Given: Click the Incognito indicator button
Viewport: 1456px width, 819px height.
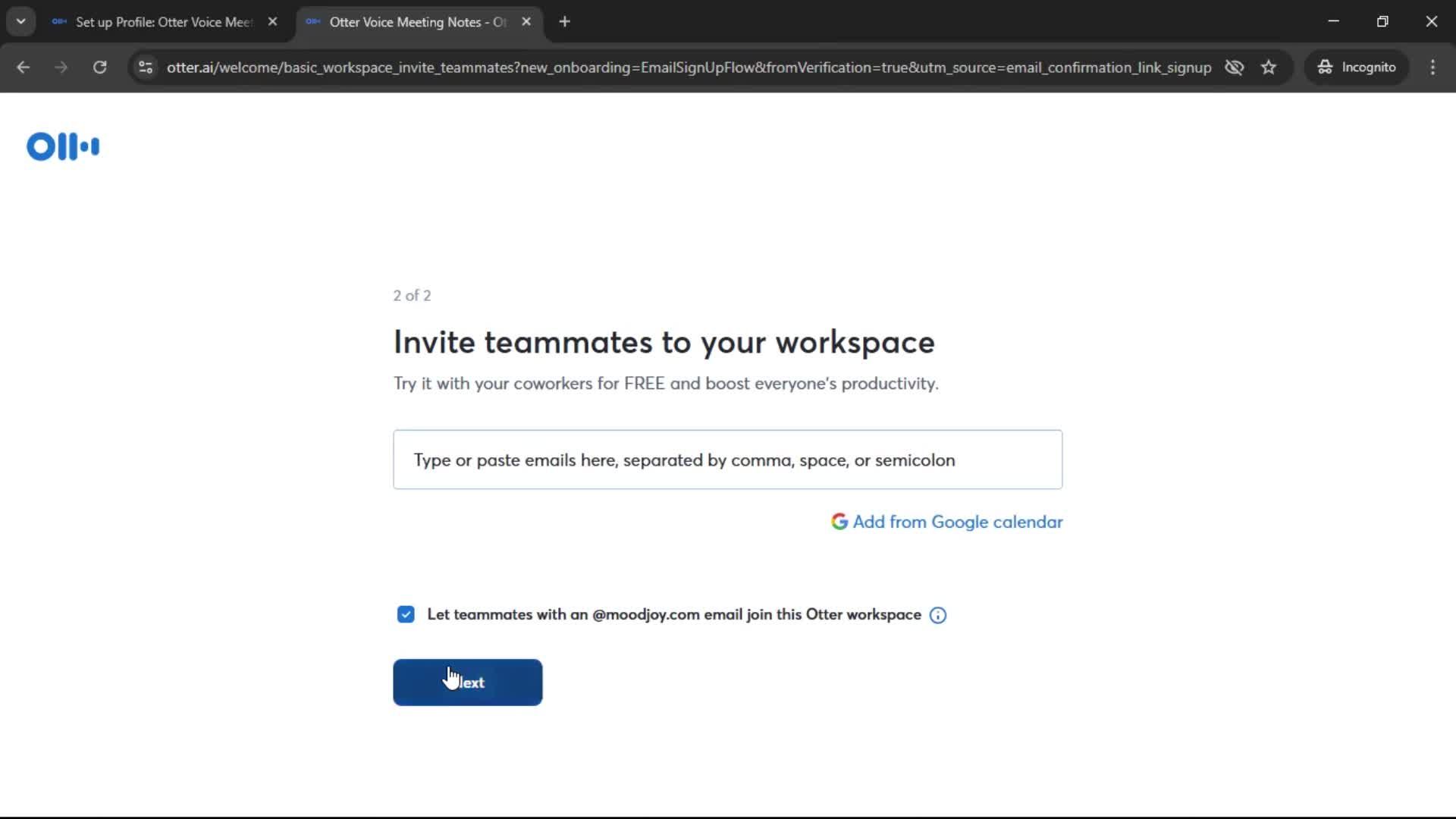Looking at the screenshot, I should (1357, 67).
